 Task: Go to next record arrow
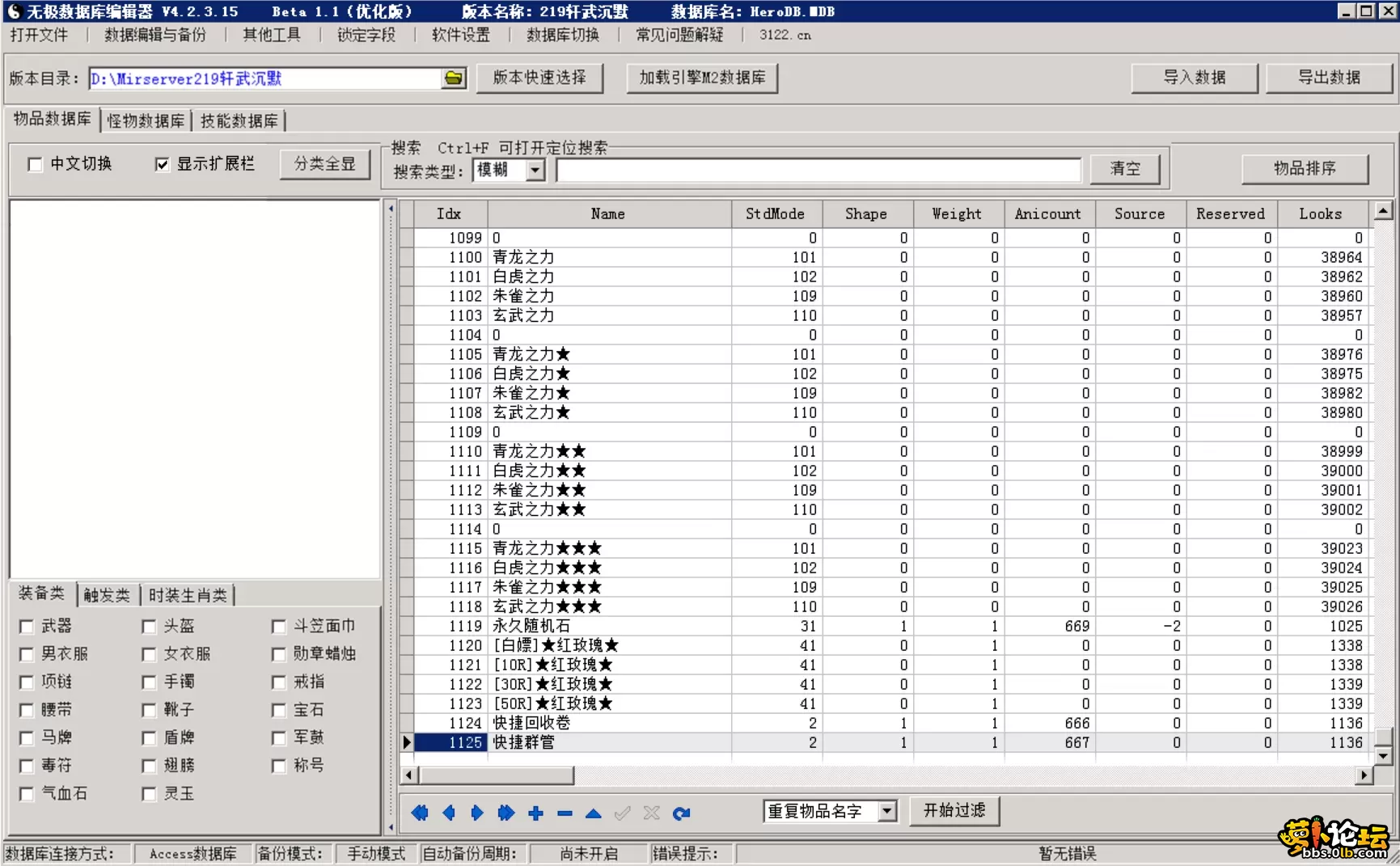coord(477,813)
